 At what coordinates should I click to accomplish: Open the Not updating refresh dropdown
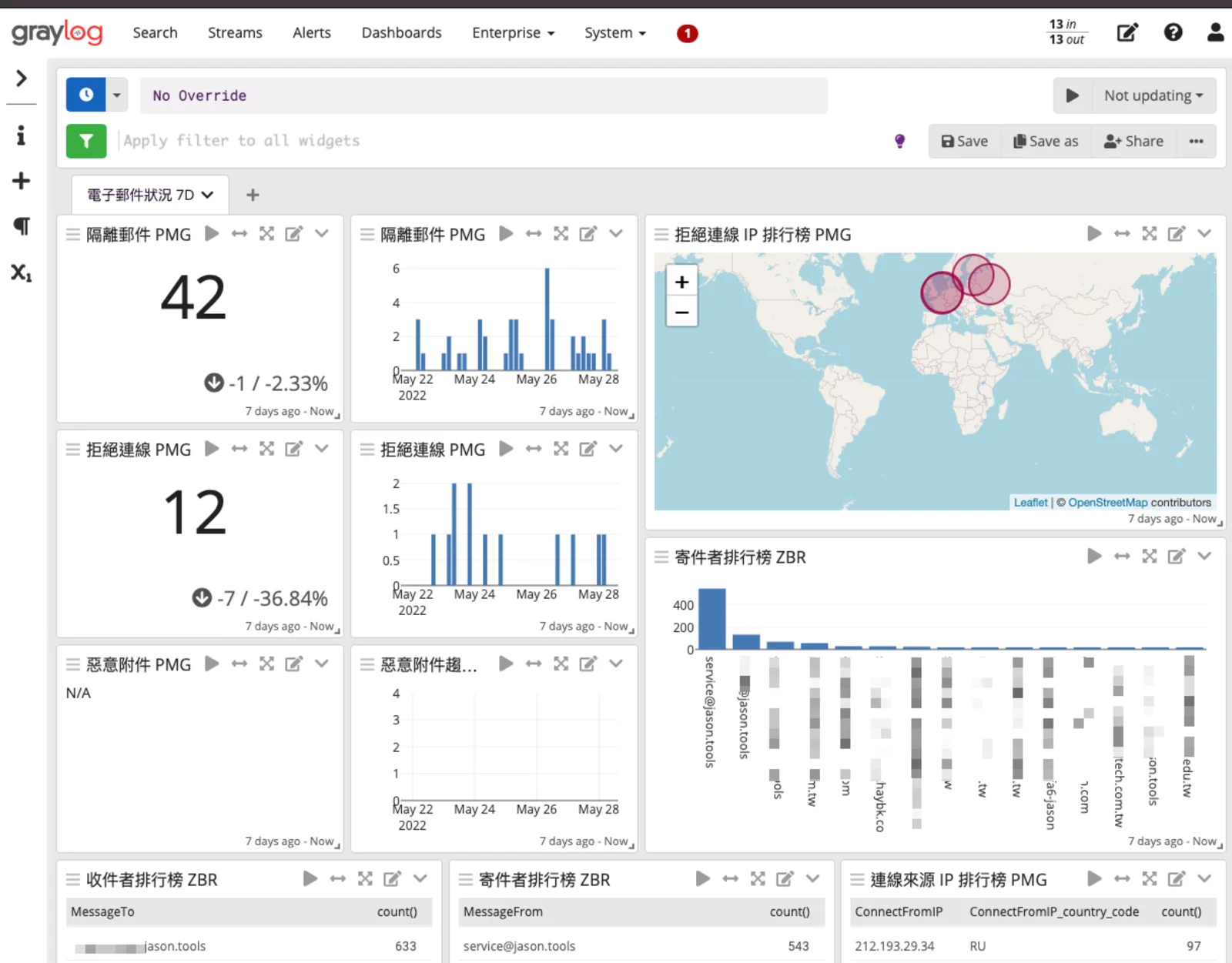click(1153, 95)
